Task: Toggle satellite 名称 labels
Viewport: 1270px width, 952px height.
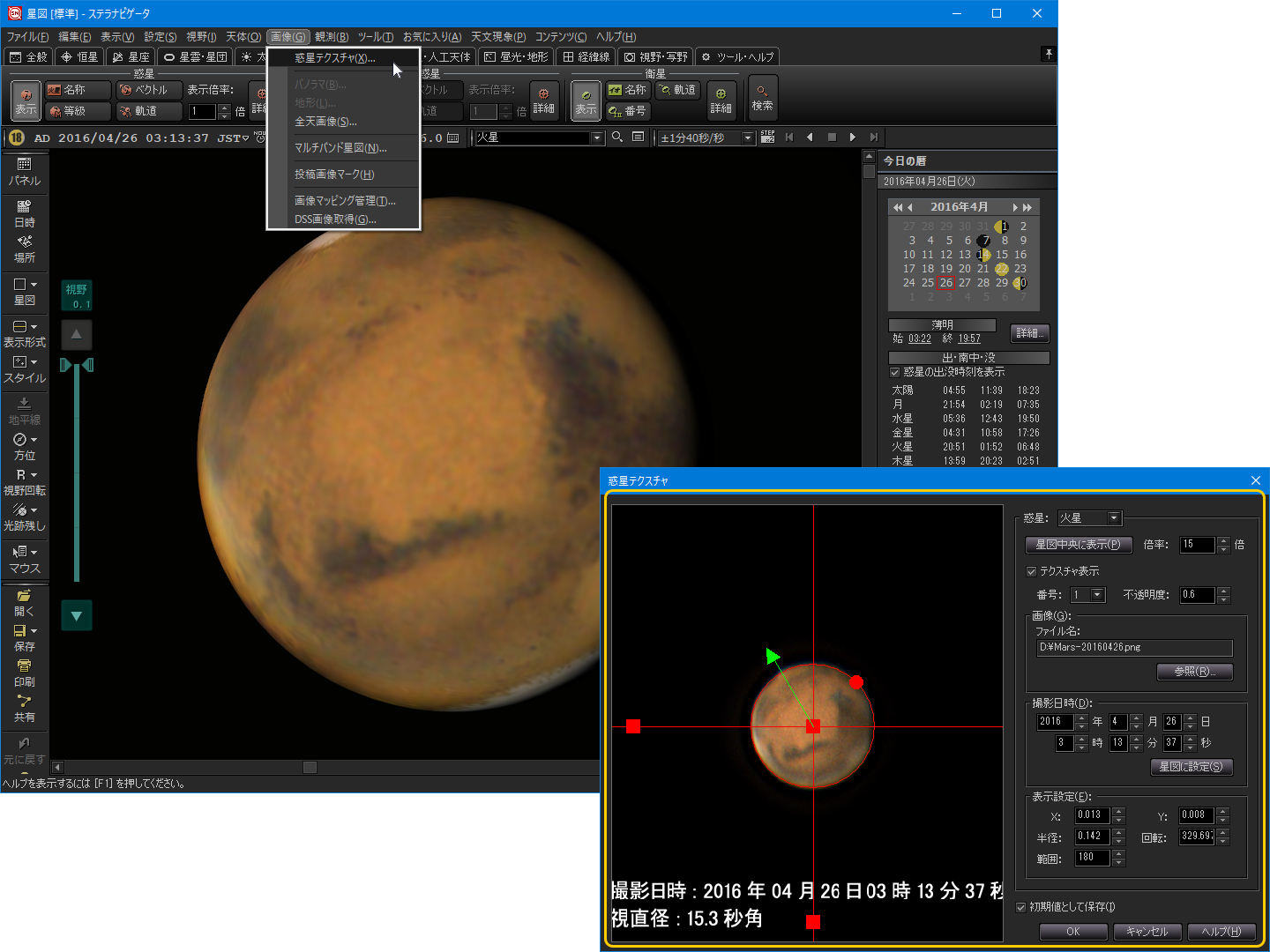Action: click(x=628, y=90)
